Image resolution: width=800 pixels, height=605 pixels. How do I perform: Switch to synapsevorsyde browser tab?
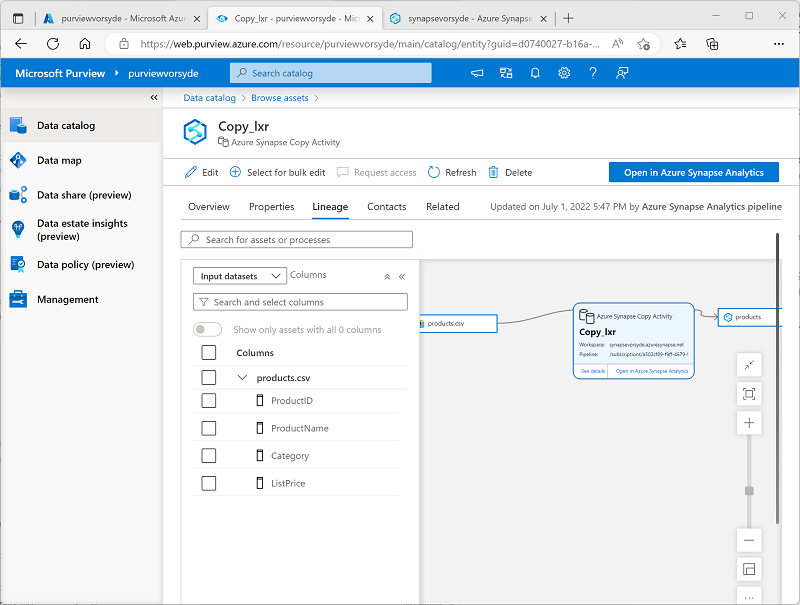pyautogui.click(x=468, y=18)
